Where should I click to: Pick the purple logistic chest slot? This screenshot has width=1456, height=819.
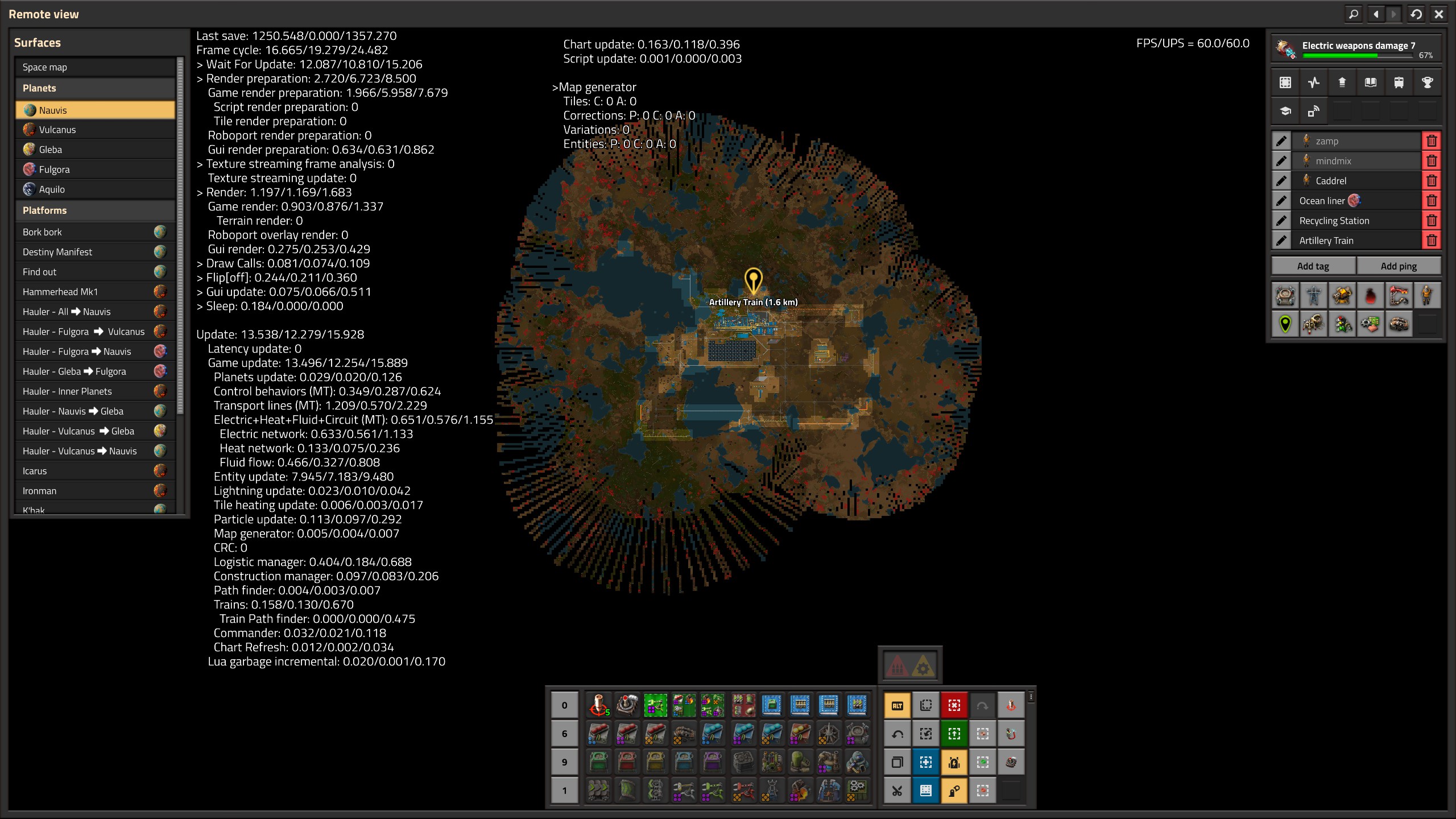point(712,762)
